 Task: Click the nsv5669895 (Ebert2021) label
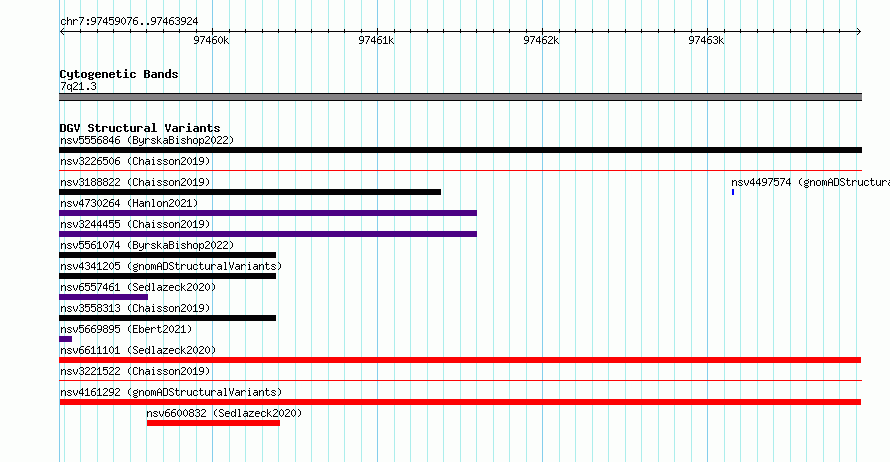tap(126, 329)
